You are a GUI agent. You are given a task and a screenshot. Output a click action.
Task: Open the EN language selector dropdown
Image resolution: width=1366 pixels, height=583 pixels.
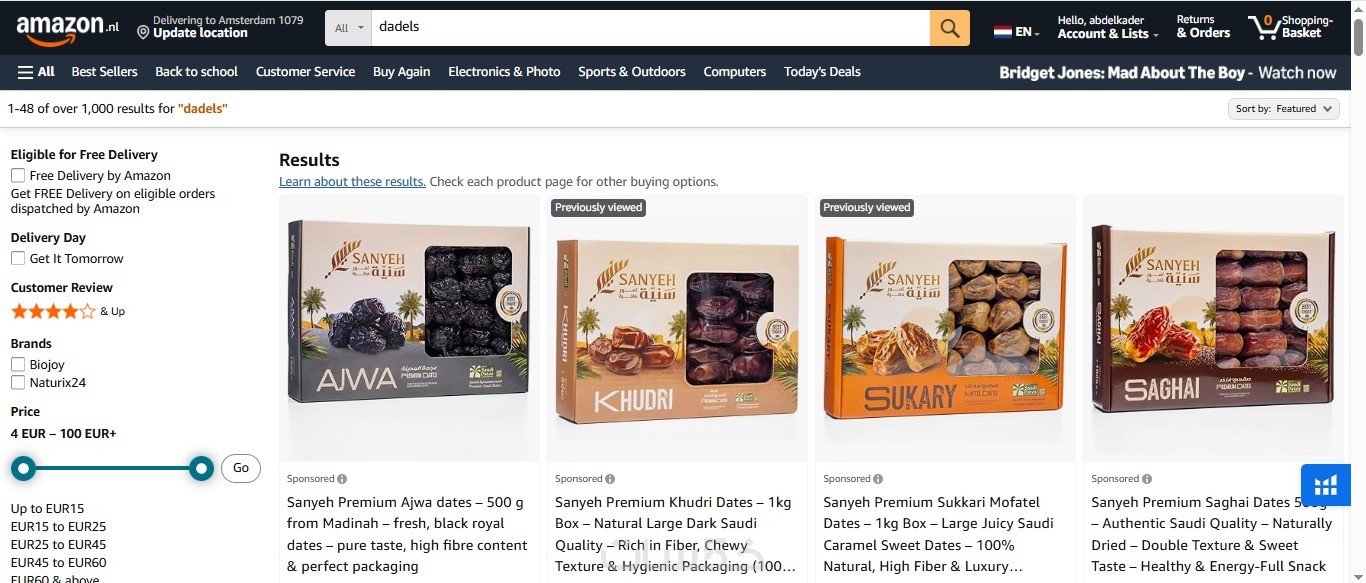[x=1017, y=32]
